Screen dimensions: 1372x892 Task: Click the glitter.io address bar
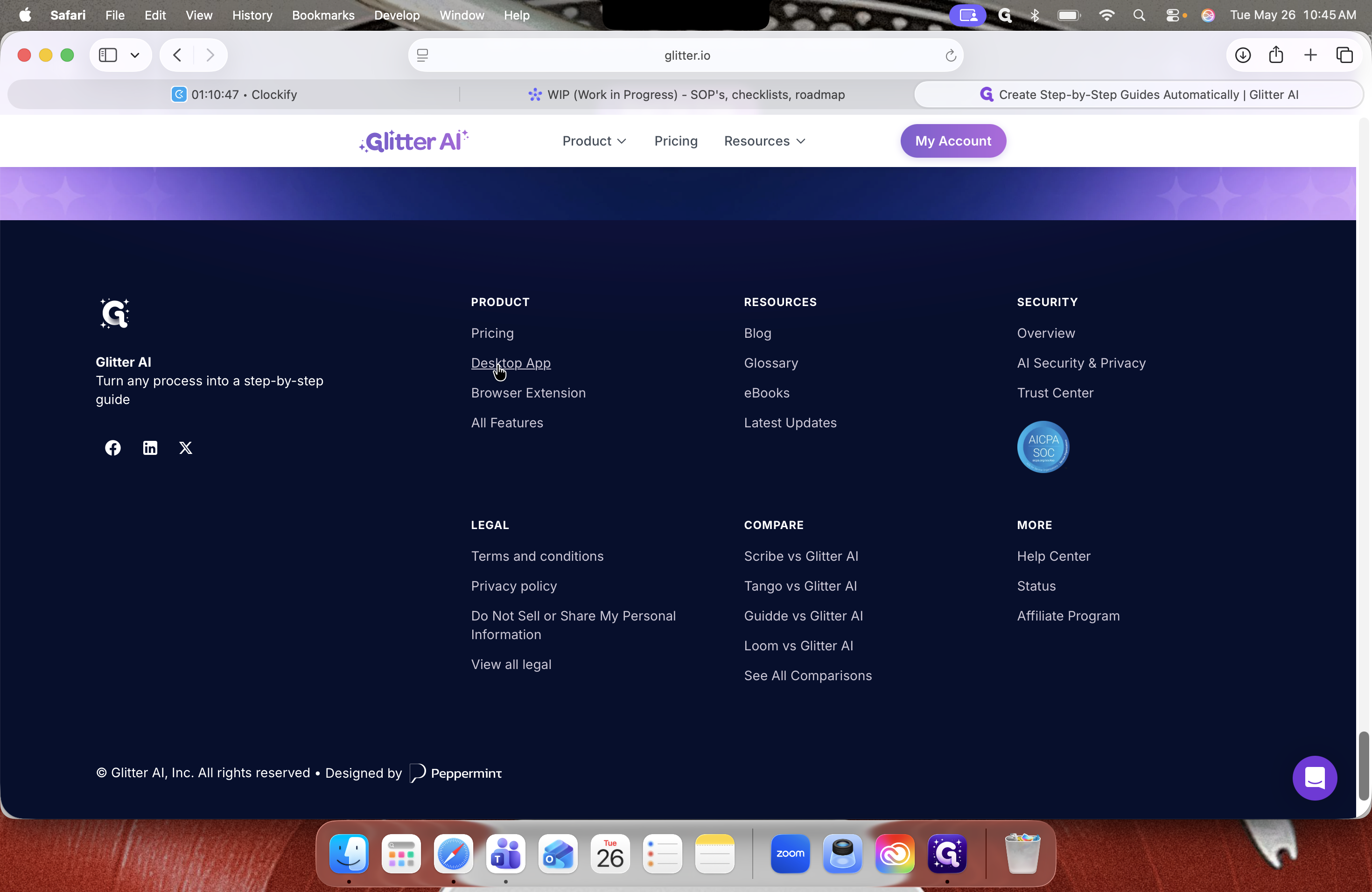pyautogui.click(x=686, y=56)
